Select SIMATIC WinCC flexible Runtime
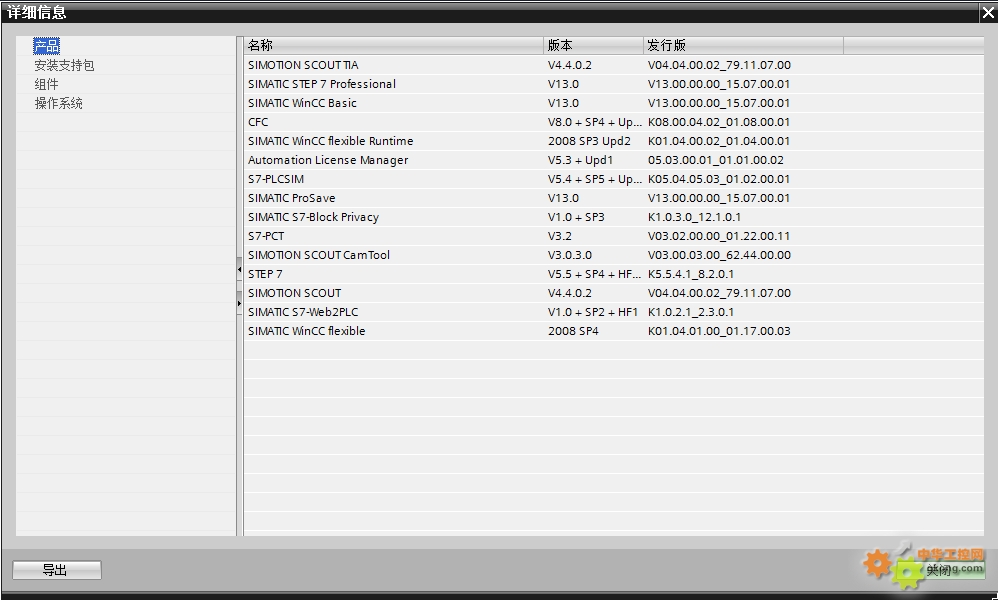This screenshot has width=998, height=600. (330, 141)
